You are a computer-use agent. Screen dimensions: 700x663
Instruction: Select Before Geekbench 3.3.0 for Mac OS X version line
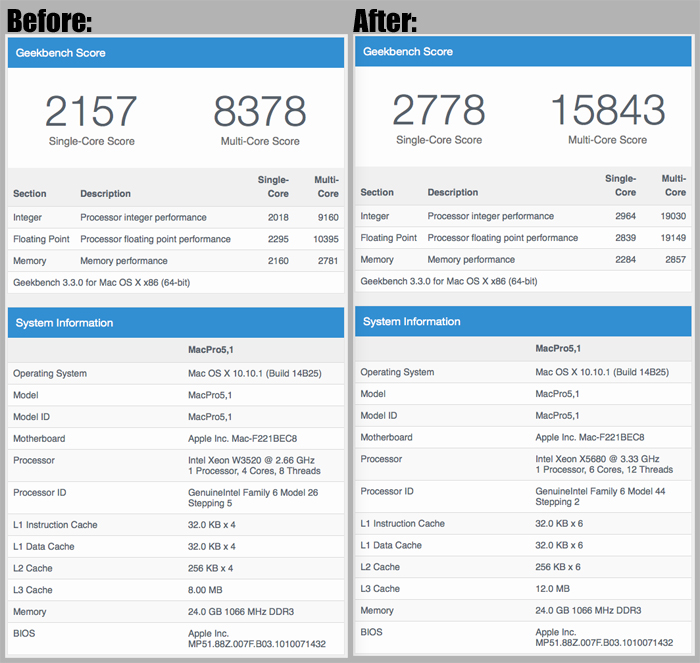click(x=102, y=283)
